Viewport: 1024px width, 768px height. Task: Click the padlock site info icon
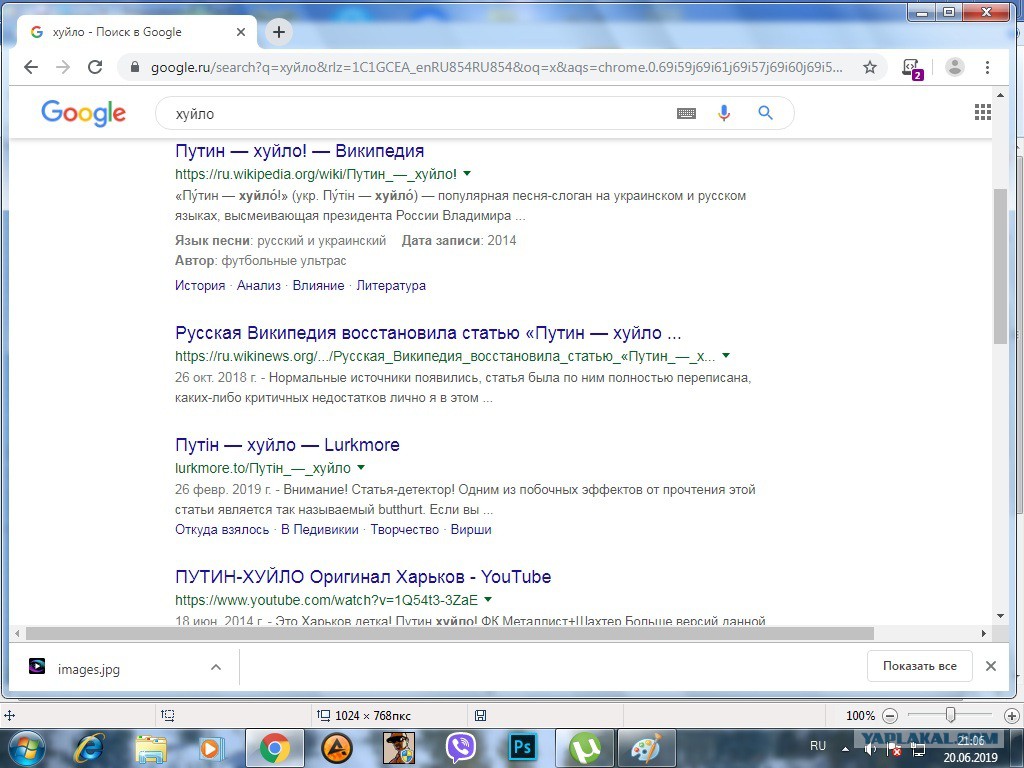(x=135, y=67)
